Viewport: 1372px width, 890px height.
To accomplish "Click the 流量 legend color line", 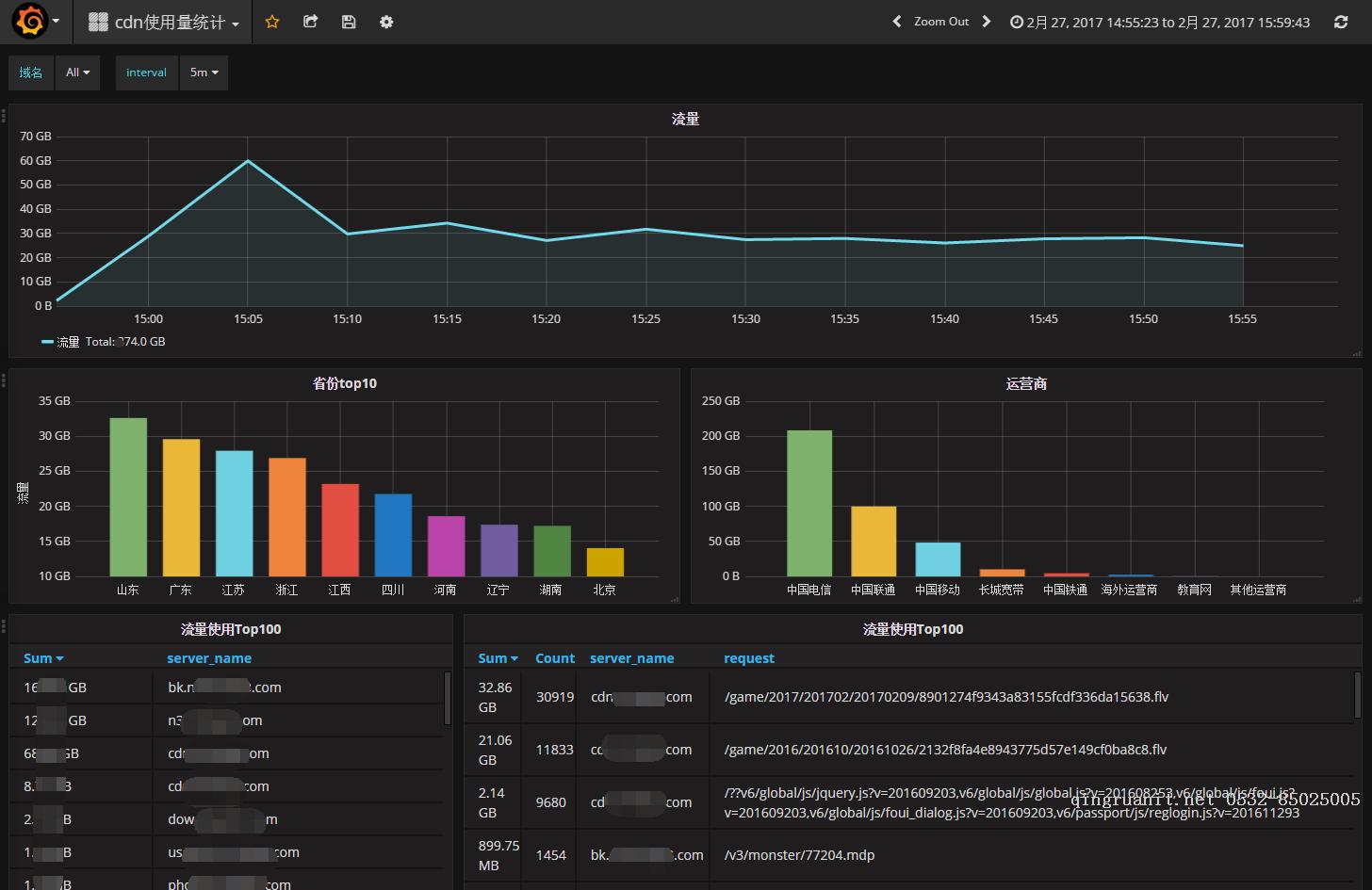I will pyautogui.click(x=47, y=342).
